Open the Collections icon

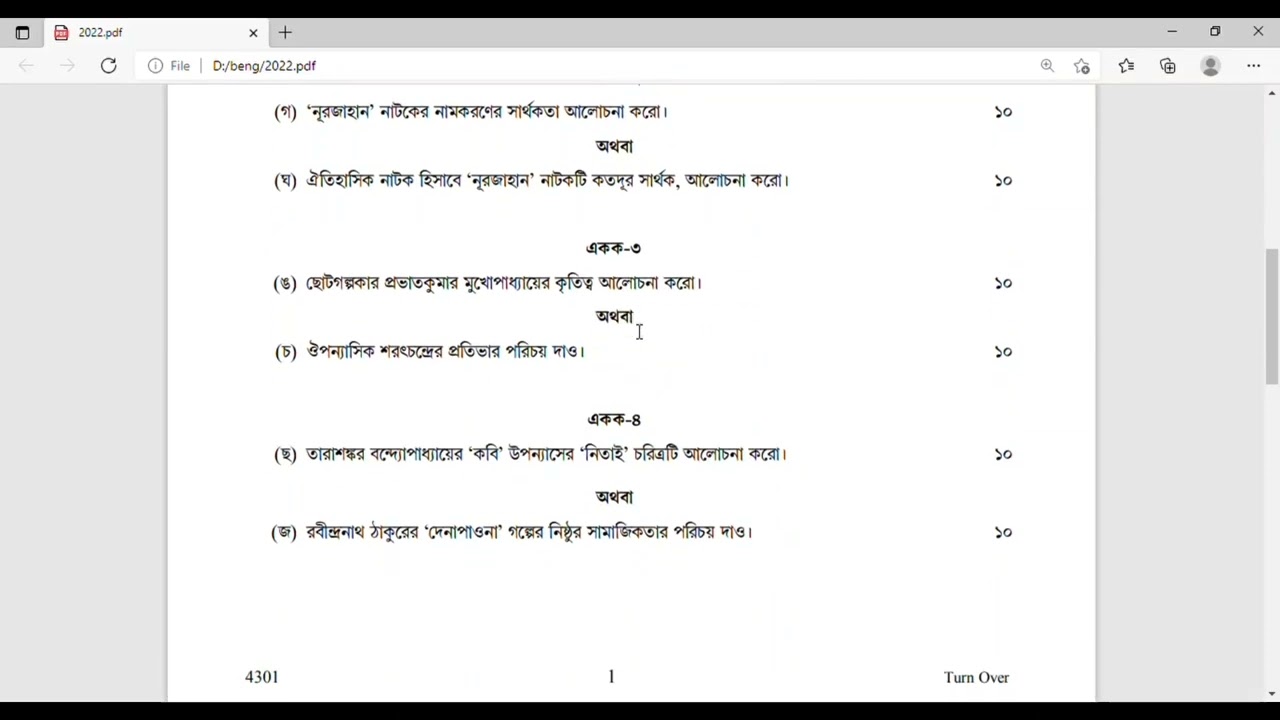point(1168,66)
